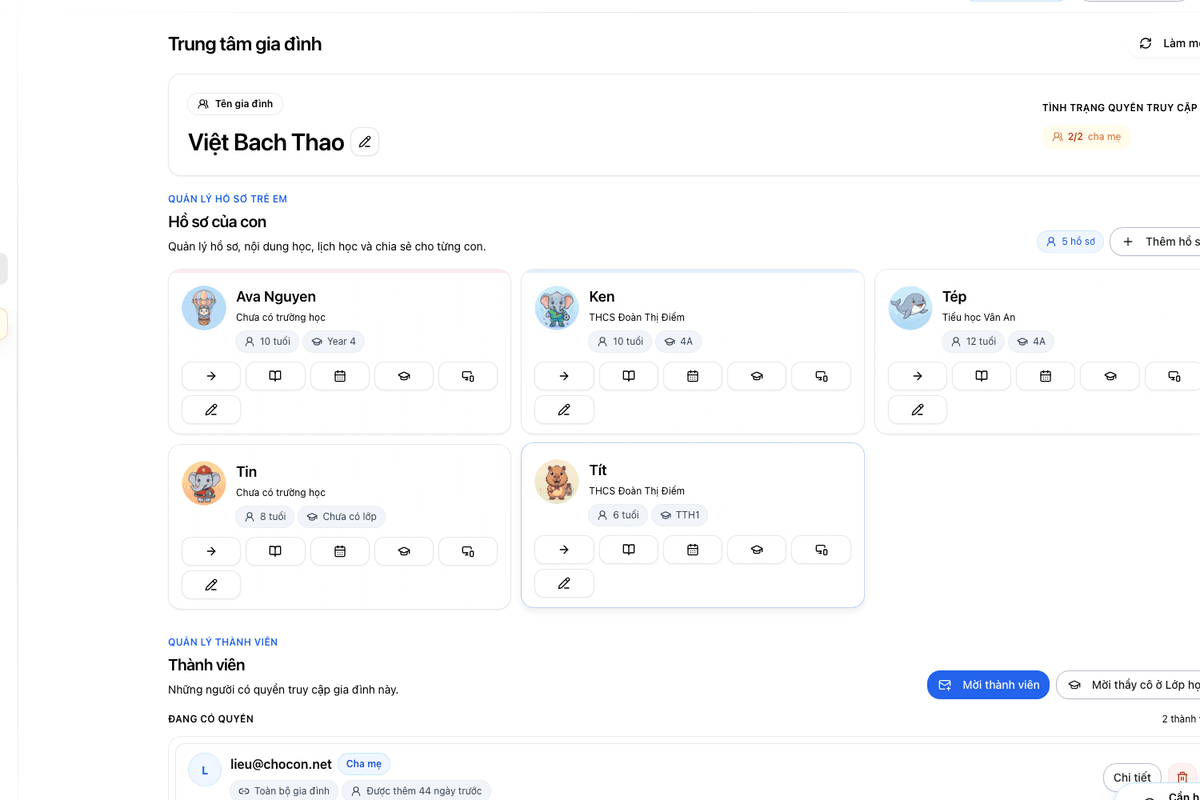Click Tít's capybara avatar thumbnail
1200x800 pixels.
(x=557, y=482)
